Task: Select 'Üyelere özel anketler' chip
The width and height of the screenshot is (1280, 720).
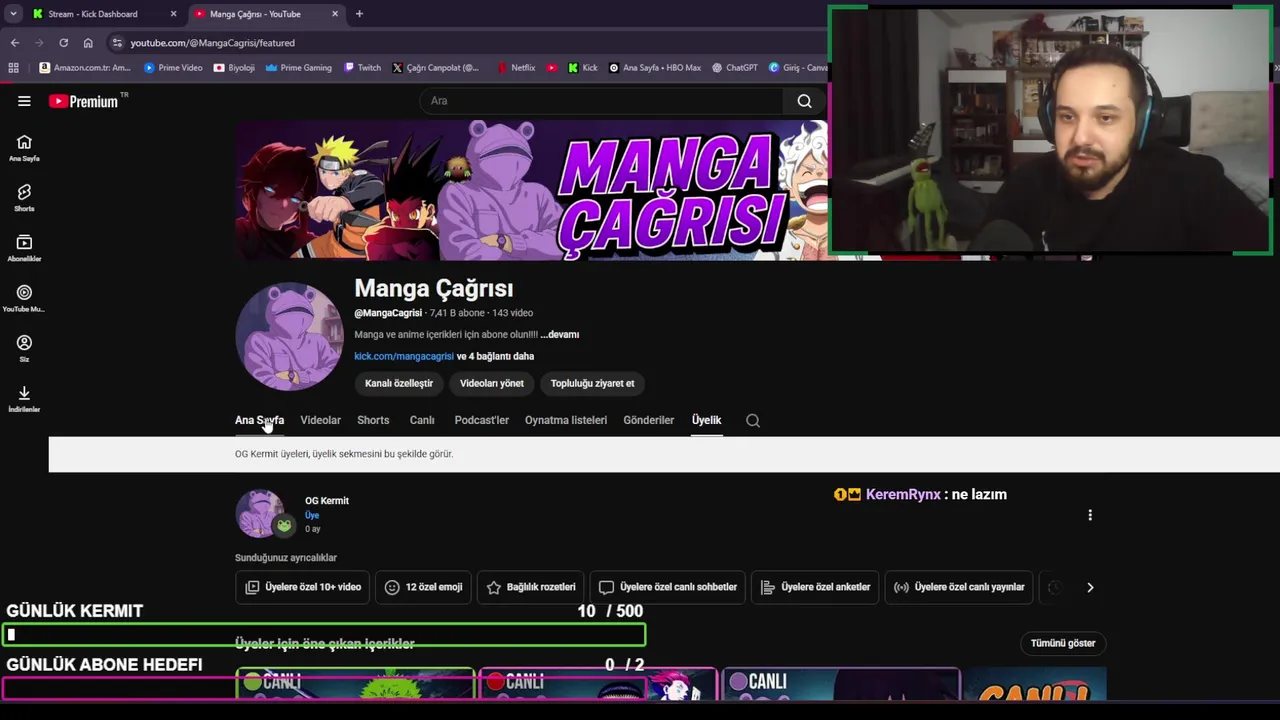Action: pos(815,587)
